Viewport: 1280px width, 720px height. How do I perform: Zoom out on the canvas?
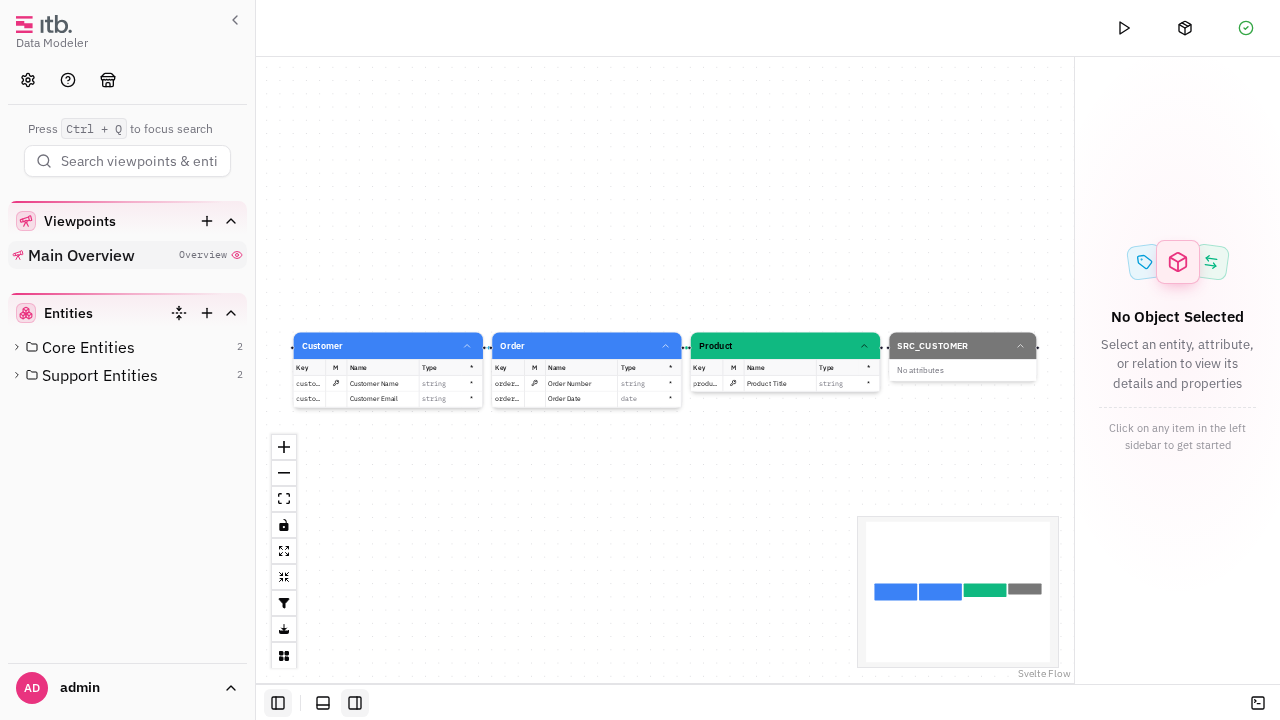coord(284,473)
